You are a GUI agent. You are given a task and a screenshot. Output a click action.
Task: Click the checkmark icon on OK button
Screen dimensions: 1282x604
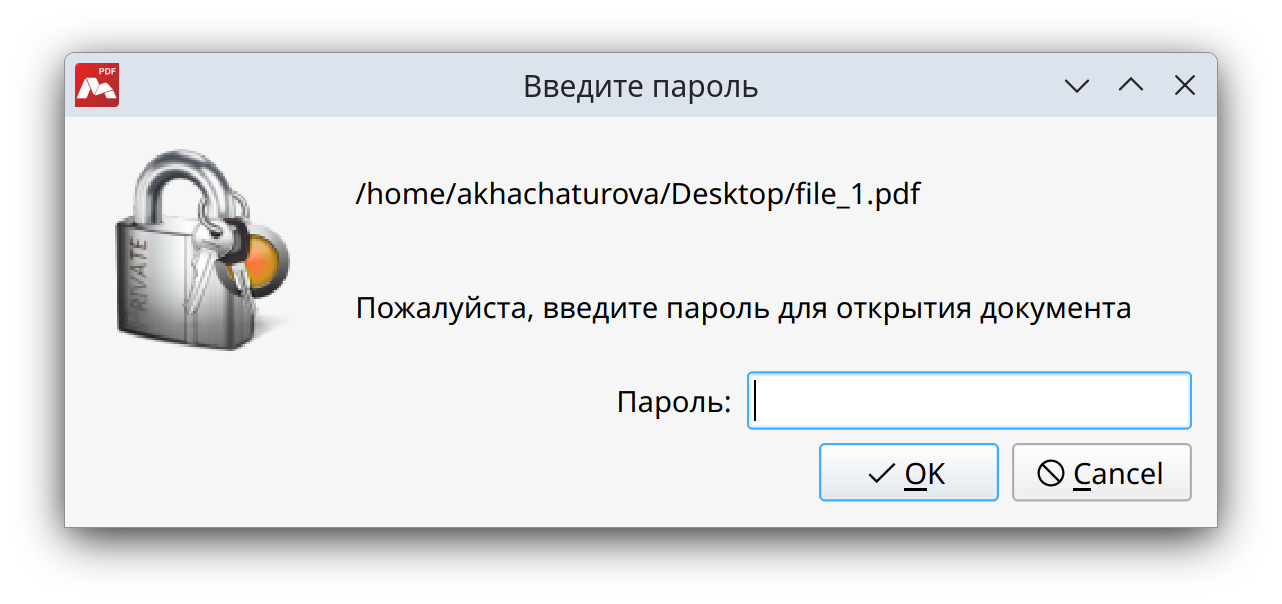tap(881, 473)
